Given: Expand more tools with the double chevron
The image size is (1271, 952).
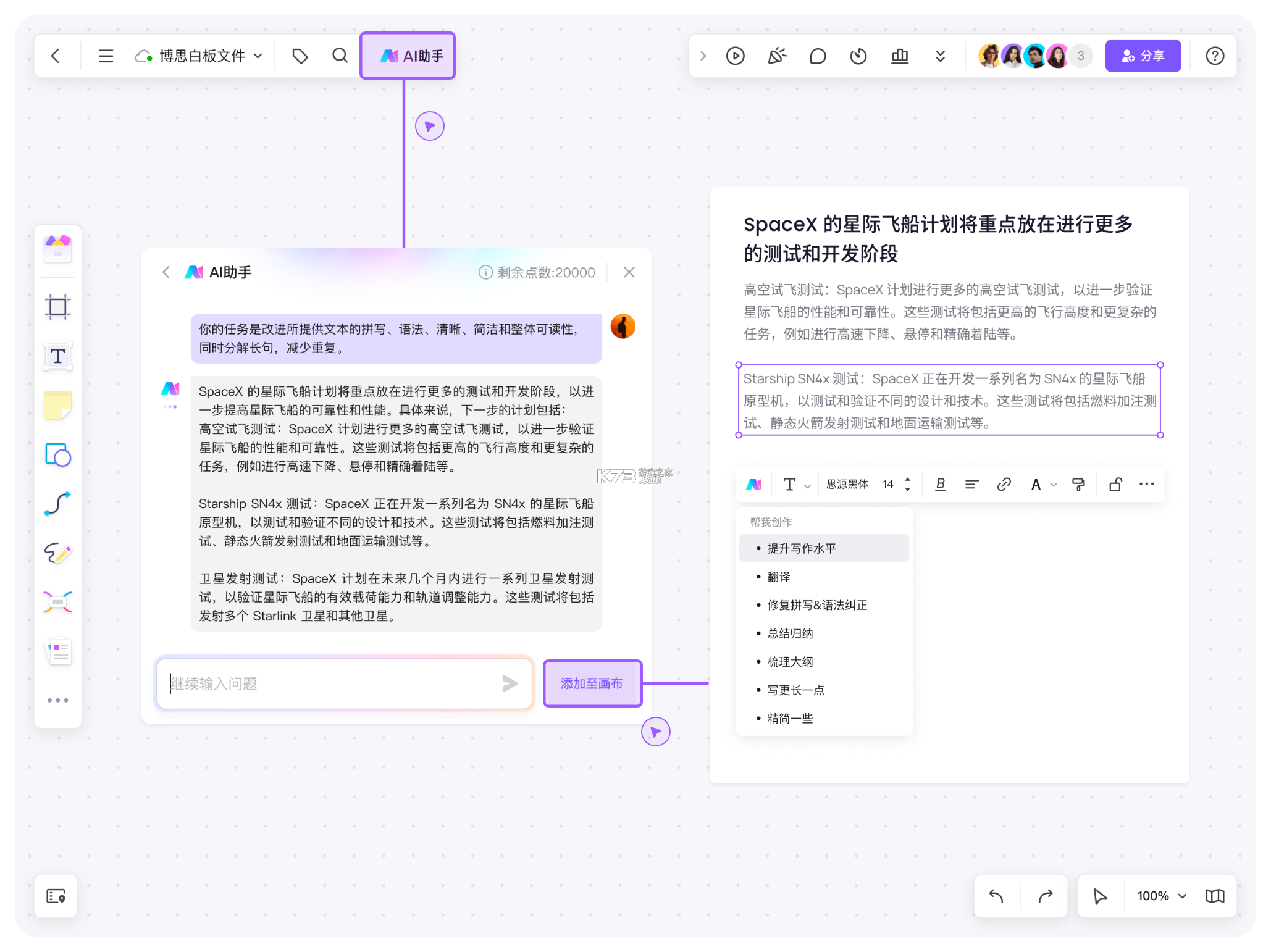Looking at the screenshot, I should 940,56.
